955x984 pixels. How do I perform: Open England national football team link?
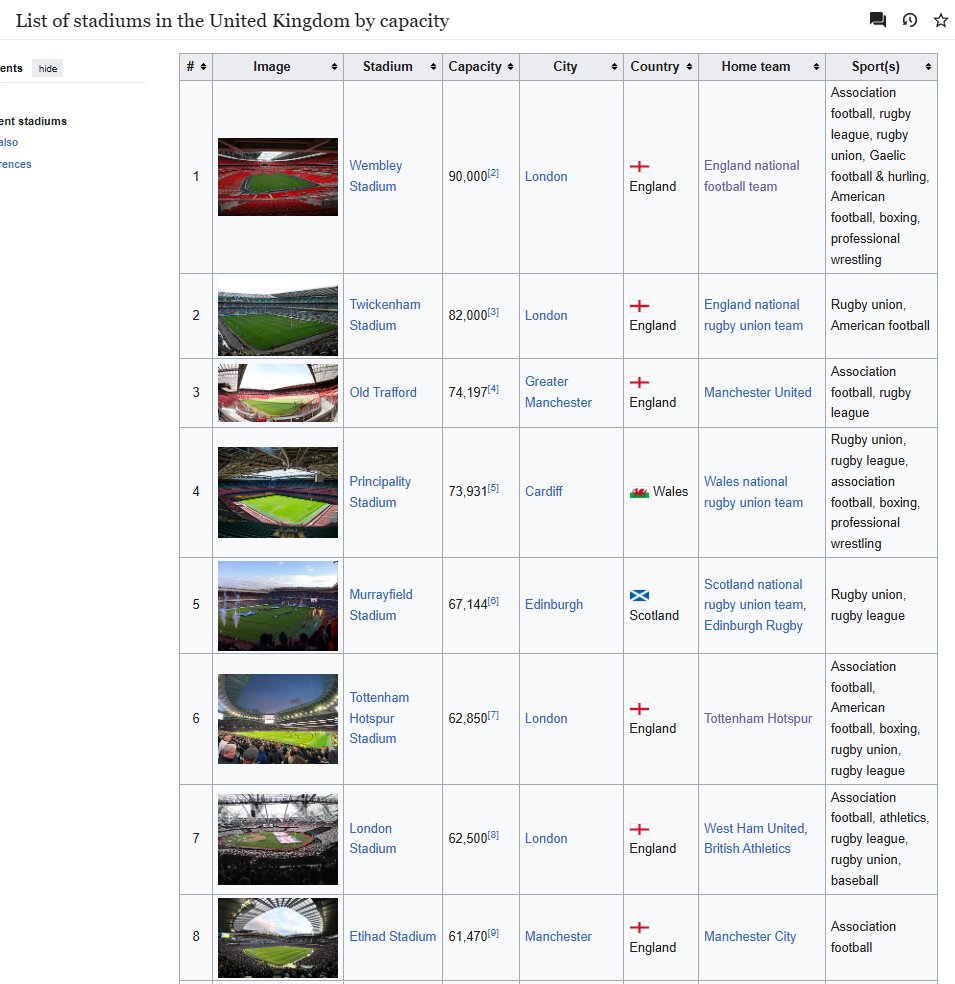[x=751, y=176]
